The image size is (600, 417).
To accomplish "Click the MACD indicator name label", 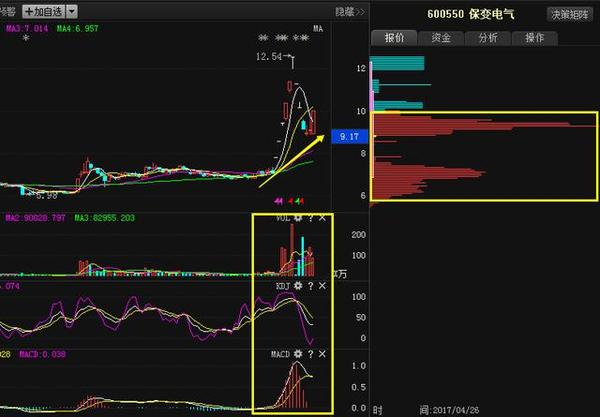I will tap(280, 354).
